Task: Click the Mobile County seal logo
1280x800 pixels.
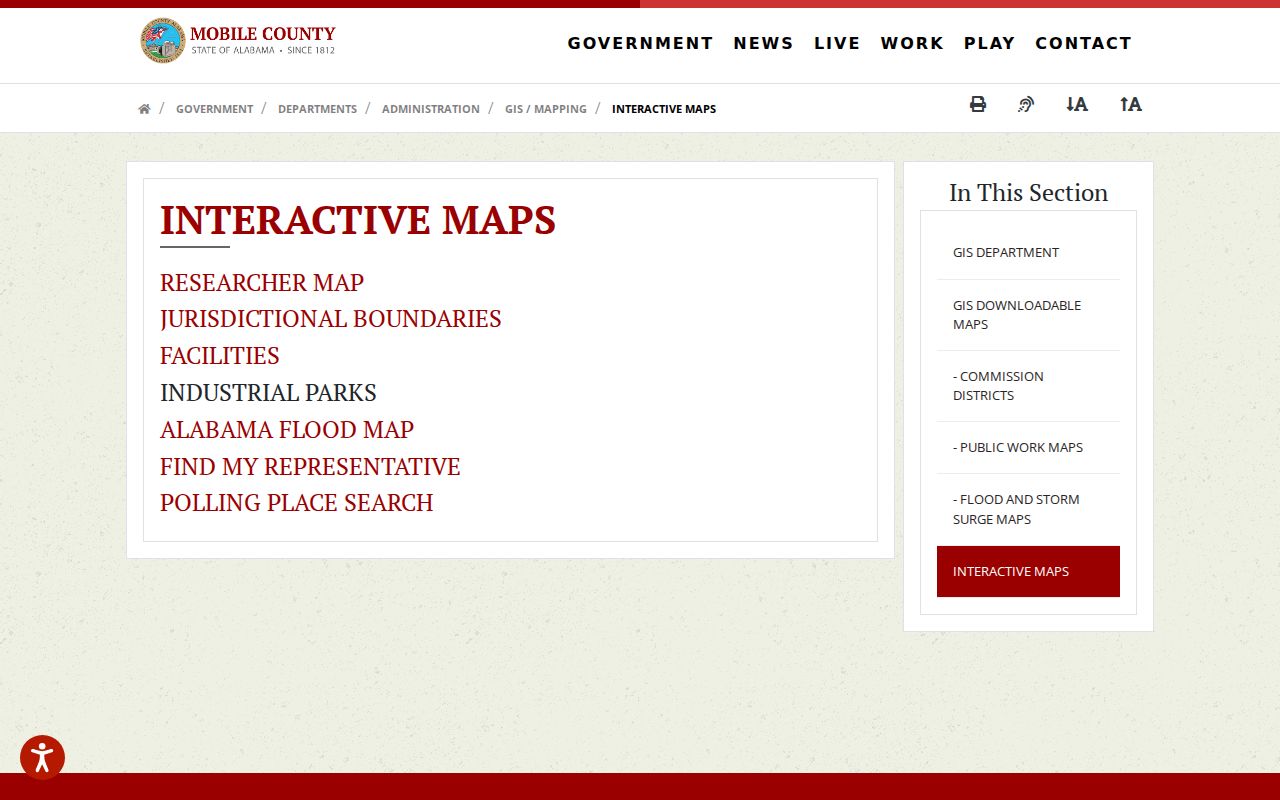Action: 162,41
